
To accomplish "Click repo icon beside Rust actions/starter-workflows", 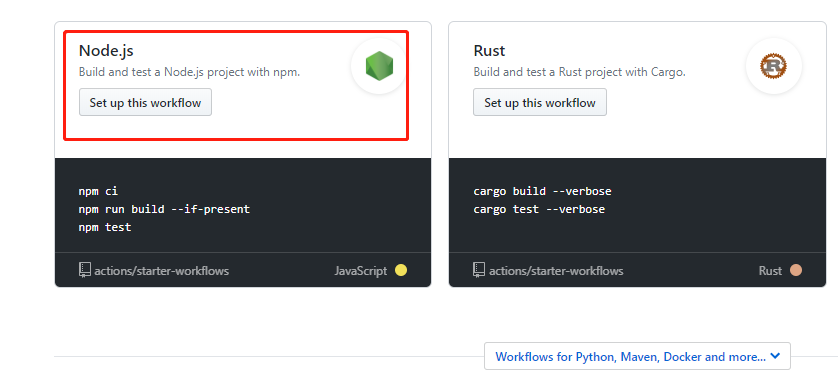I will (x=479, y=270).
